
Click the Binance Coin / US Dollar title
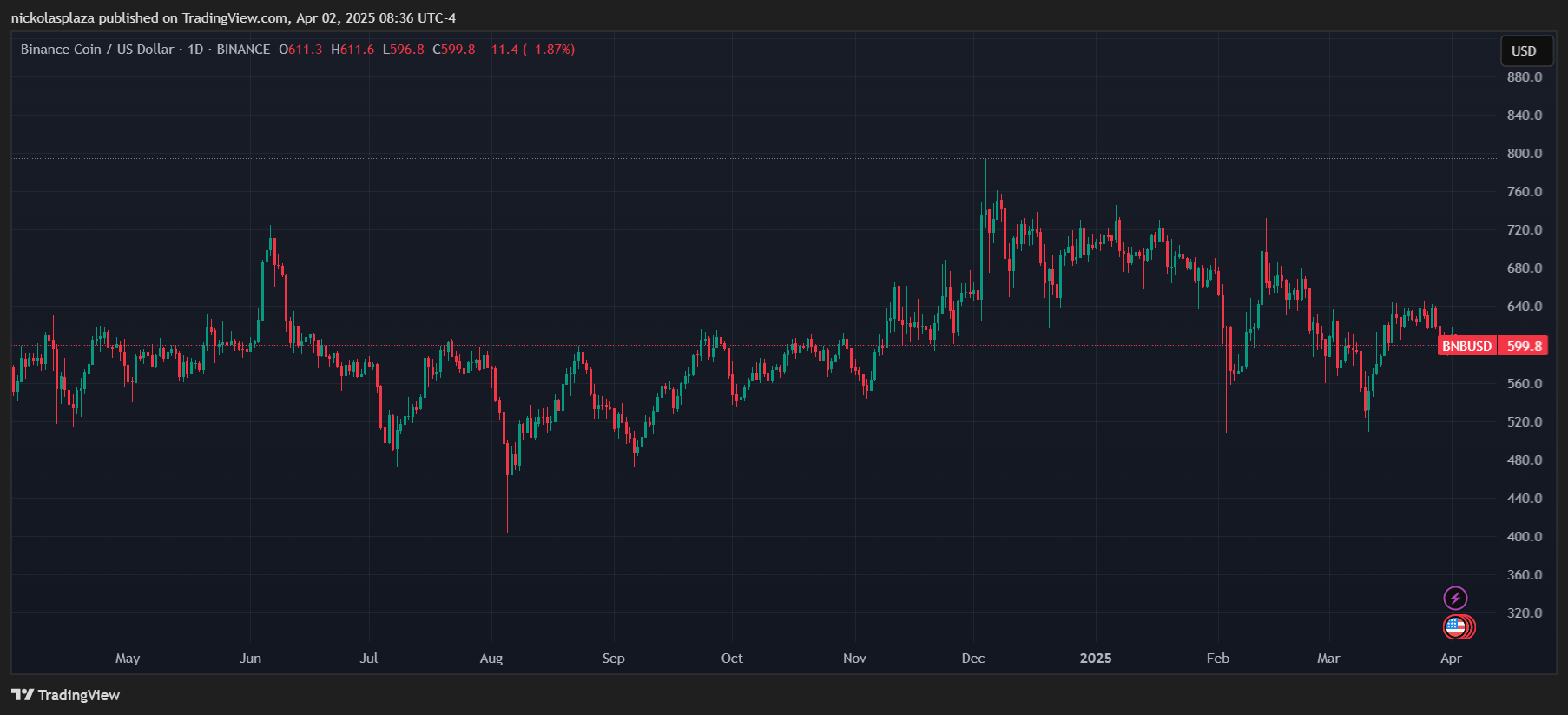coord(97,50)
